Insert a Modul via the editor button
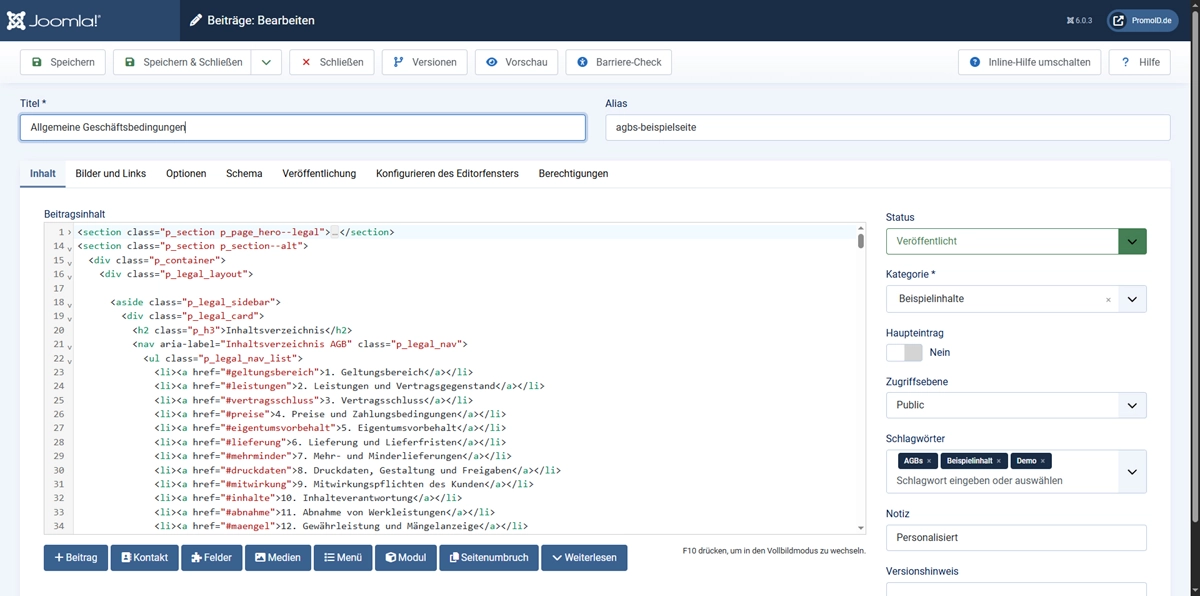The image size is (1200, 596). pos(406,557)
